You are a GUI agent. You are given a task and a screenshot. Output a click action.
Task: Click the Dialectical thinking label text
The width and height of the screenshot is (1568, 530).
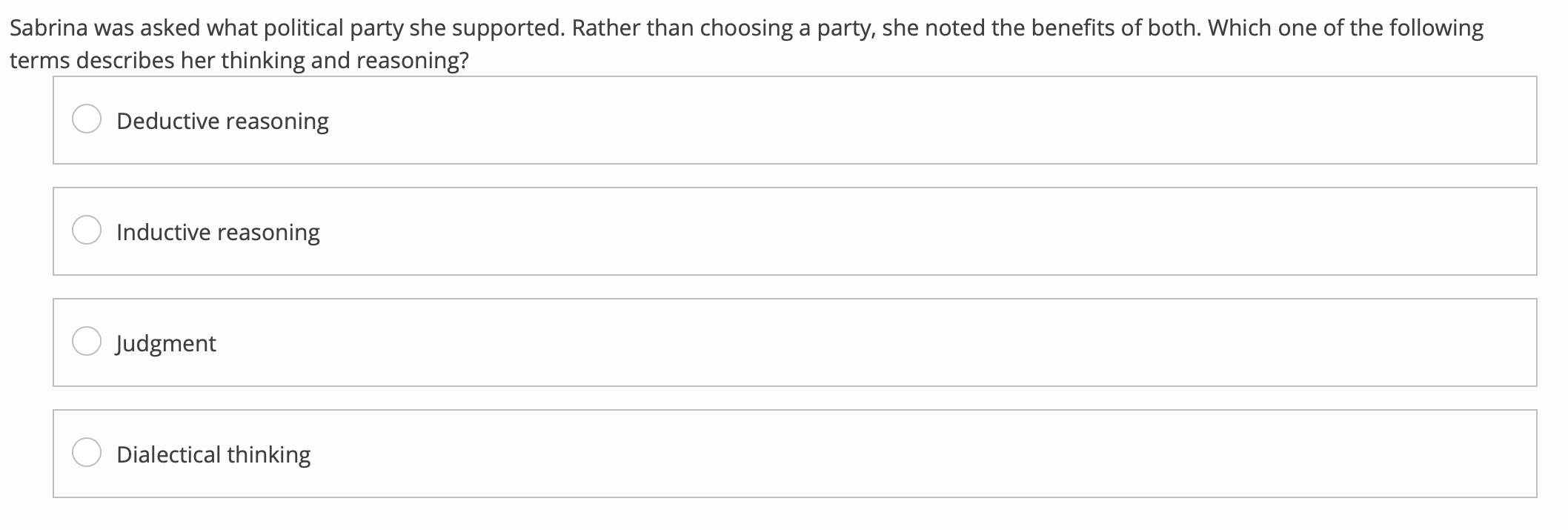(213, 454)
